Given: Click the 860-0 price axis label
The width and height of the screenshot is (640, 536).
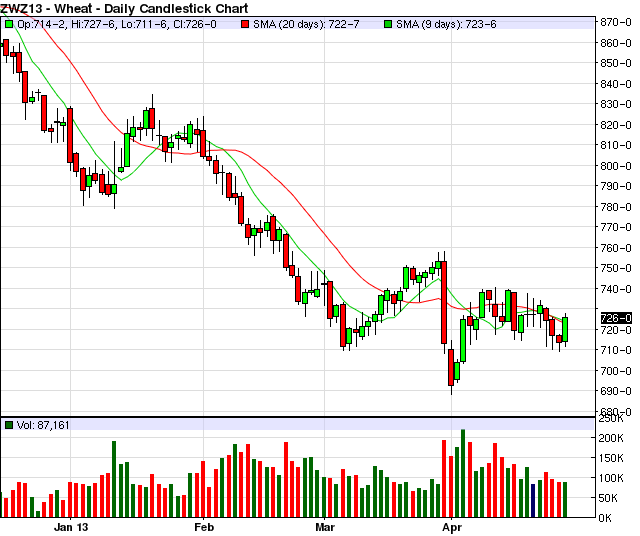Looking at the screenshot, I should 616,43.
